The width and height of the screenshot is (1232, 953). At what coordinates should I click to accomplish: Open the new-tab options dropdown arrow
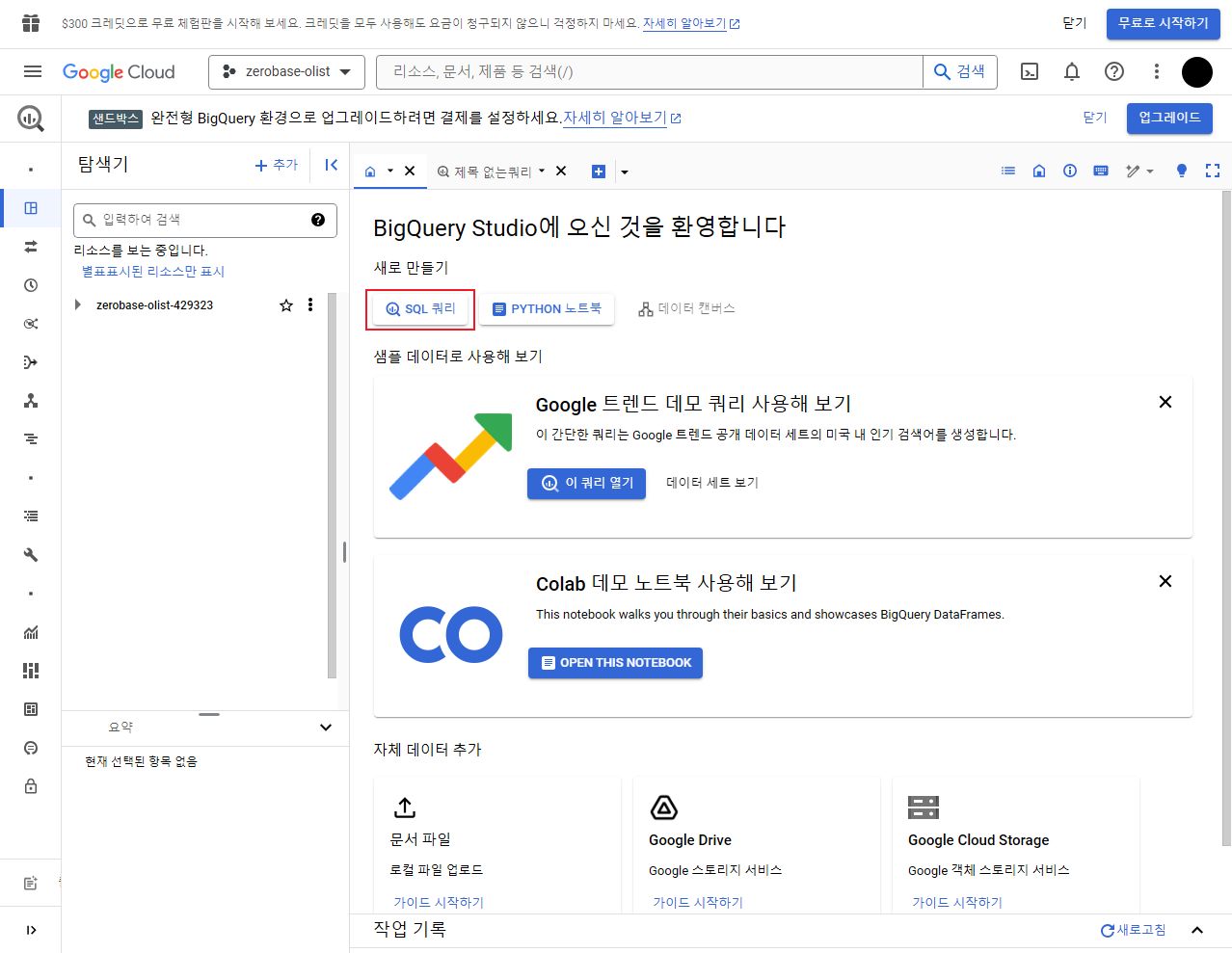tap(625, 172)
